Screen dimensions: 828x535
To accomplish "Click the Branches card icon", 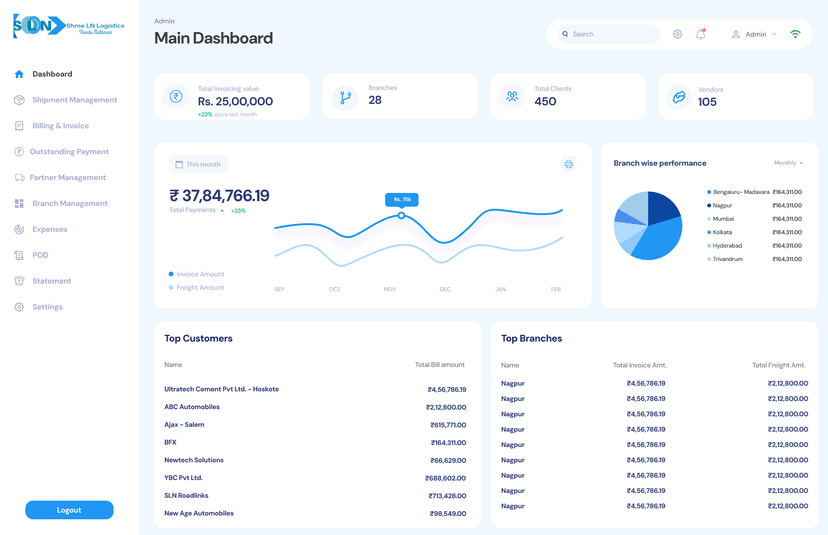I will point(346,97).
